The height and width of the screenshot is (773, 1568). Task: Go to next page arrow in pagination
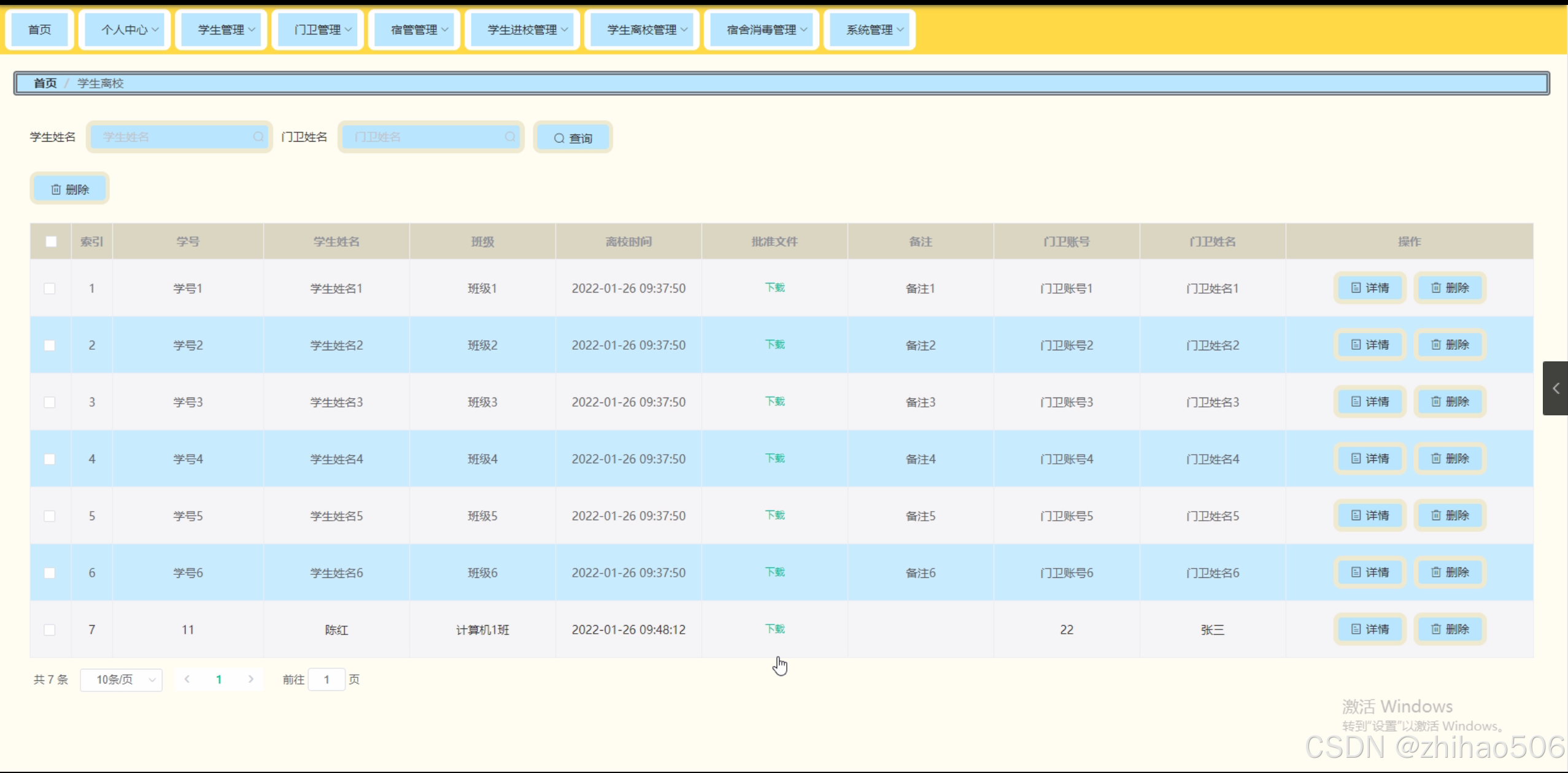click(x=250, y=679)
